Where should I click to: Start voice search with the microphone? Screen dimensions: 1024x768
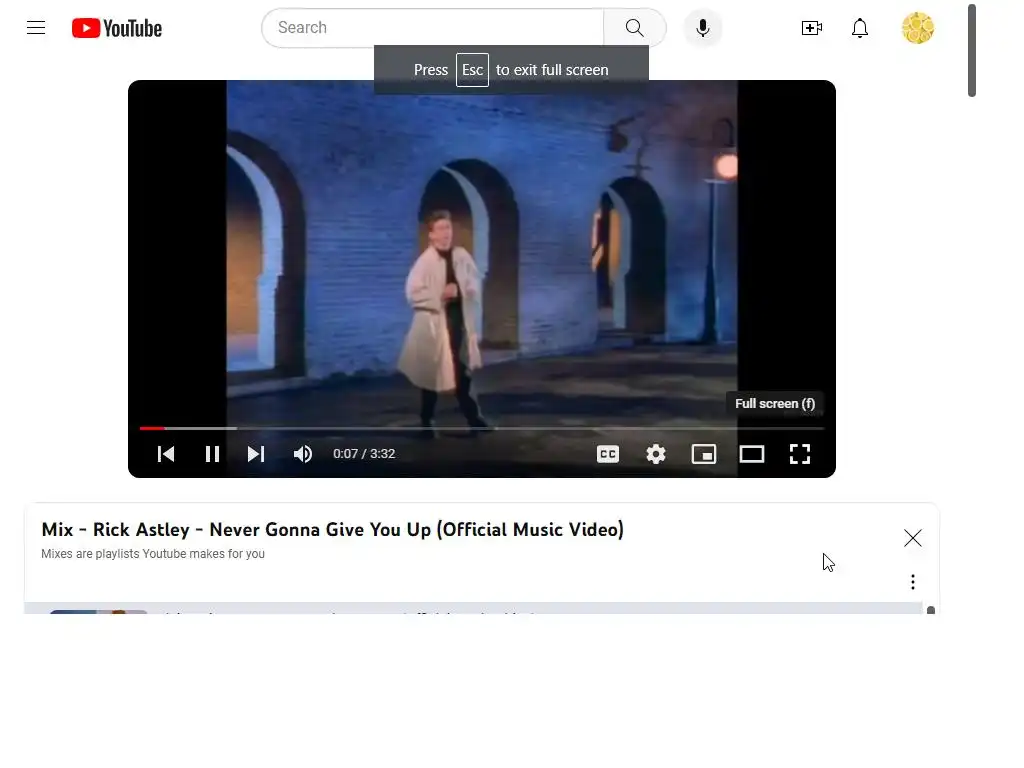click(x=703, y=27)
